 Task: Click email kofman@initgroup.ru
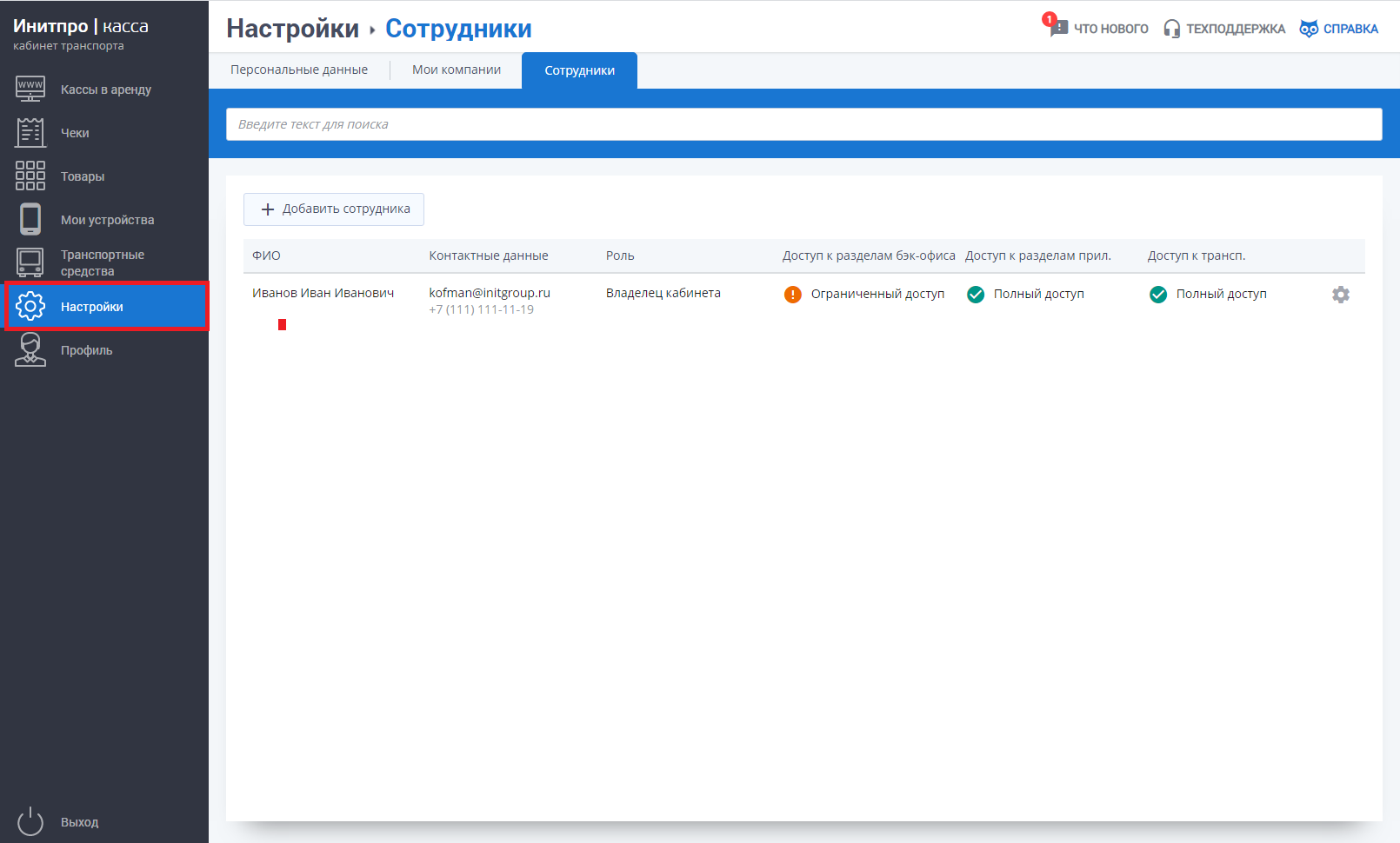[x=490, y=293]
